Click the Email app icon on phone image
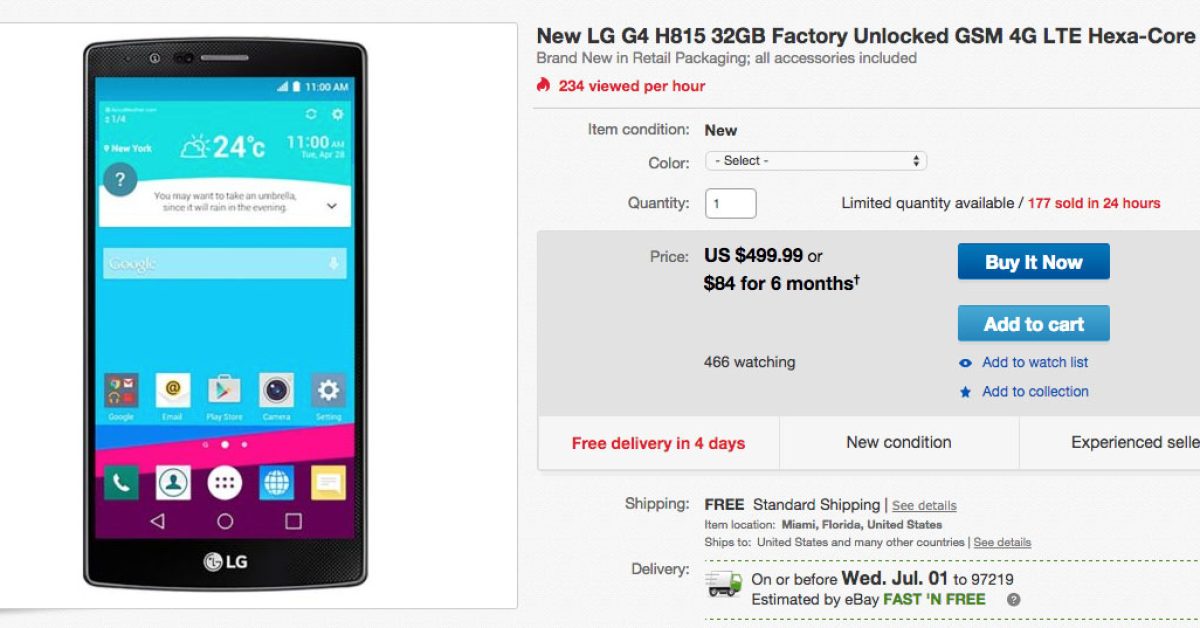The width and height of the screenshot is (1200, 628). pyautogui.click(x=173, y=390)
